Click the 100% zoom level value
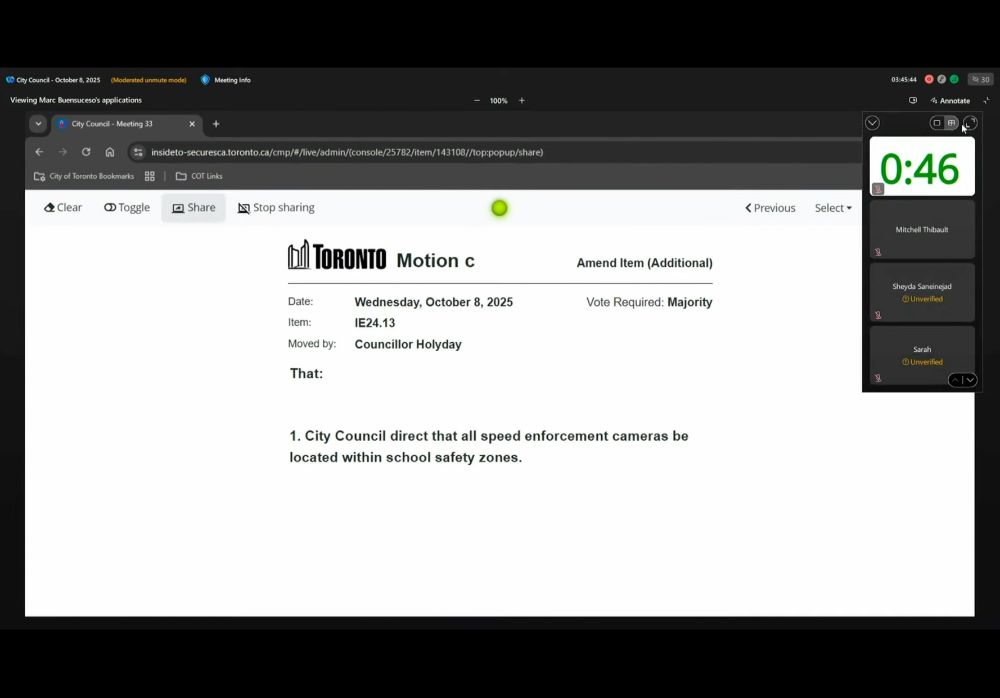 pos(499,101)
